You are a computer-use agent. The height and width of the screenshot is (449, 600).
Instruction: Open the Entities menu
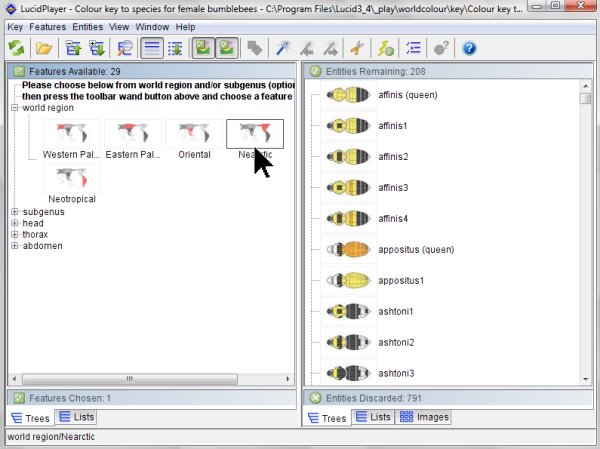[88, 27]
